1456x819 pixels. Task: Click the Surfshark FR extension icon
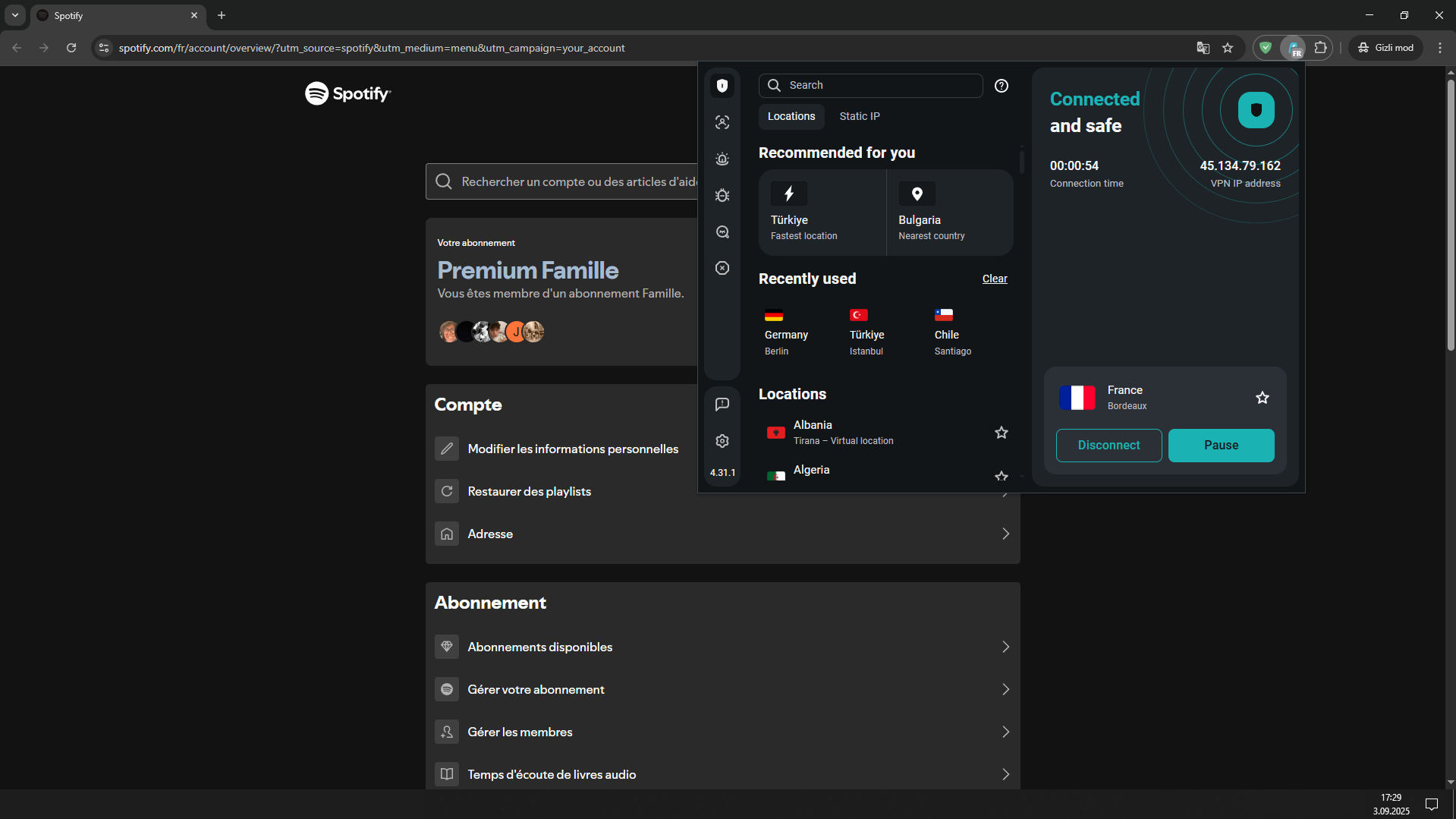[x=1294, y=48]
